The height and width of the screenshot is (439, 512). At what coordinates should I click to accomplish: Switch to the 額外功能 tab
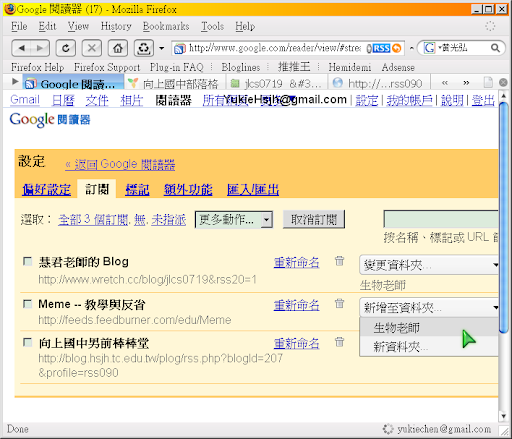(x=188, y=190)
